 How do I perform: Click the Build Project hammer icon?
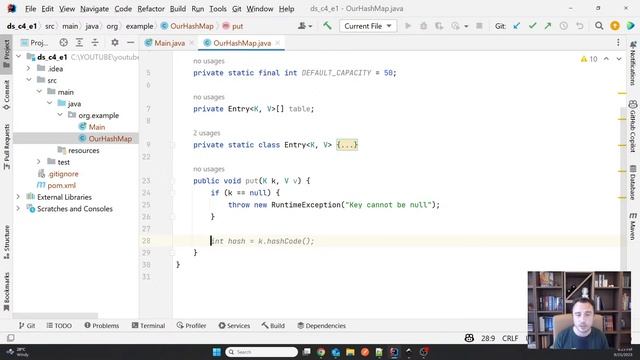click(x=327, y=26)
